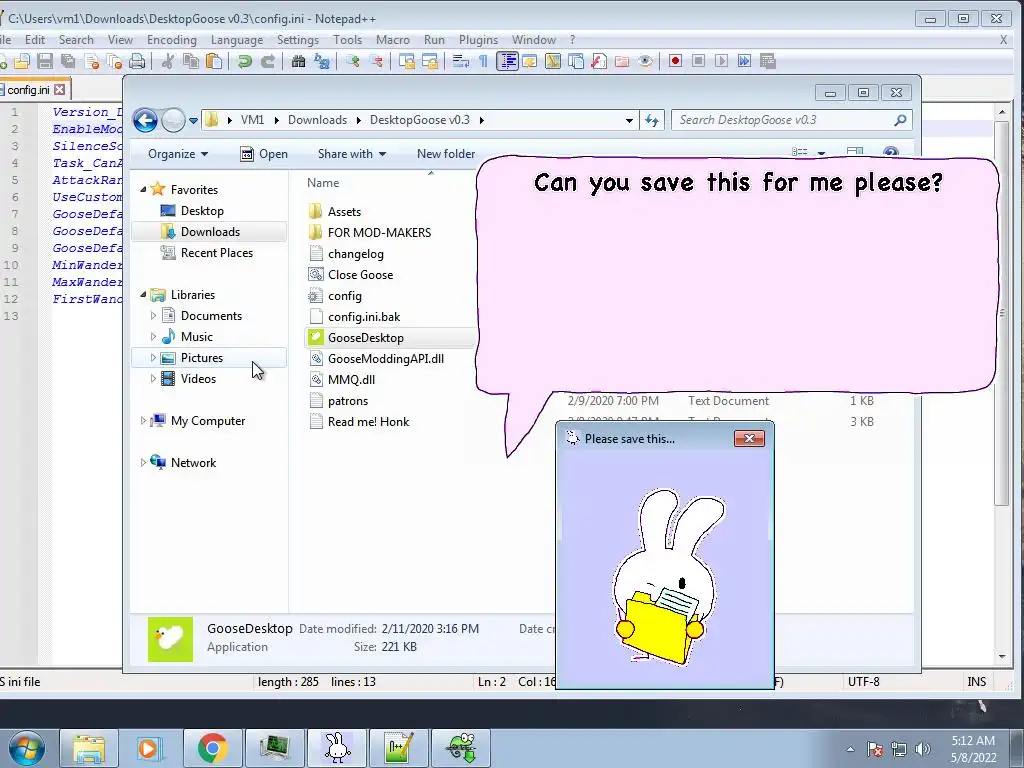Toggle Synchronize Horizontal Scrolling icon
Screen dimensions: 1024x768
click(430, 61)
